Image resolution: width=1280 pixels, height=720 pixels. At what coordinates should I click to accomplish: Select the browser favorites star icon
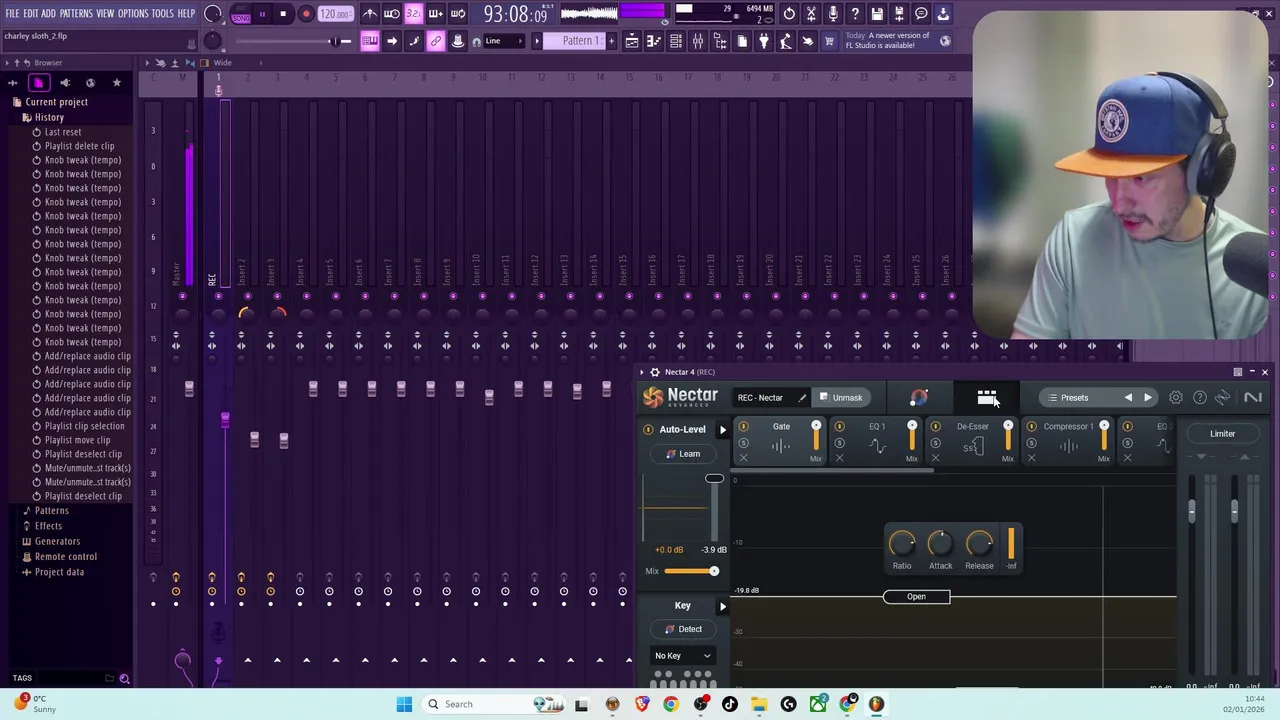[116, 83]
